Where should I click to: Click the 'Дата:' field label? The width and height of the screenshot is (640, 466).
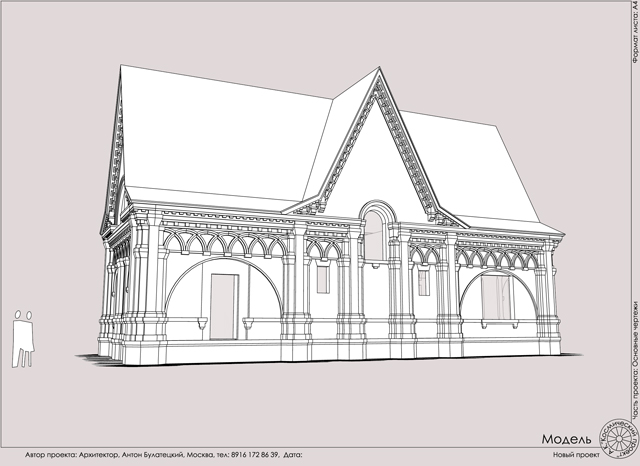coord(293,455)
